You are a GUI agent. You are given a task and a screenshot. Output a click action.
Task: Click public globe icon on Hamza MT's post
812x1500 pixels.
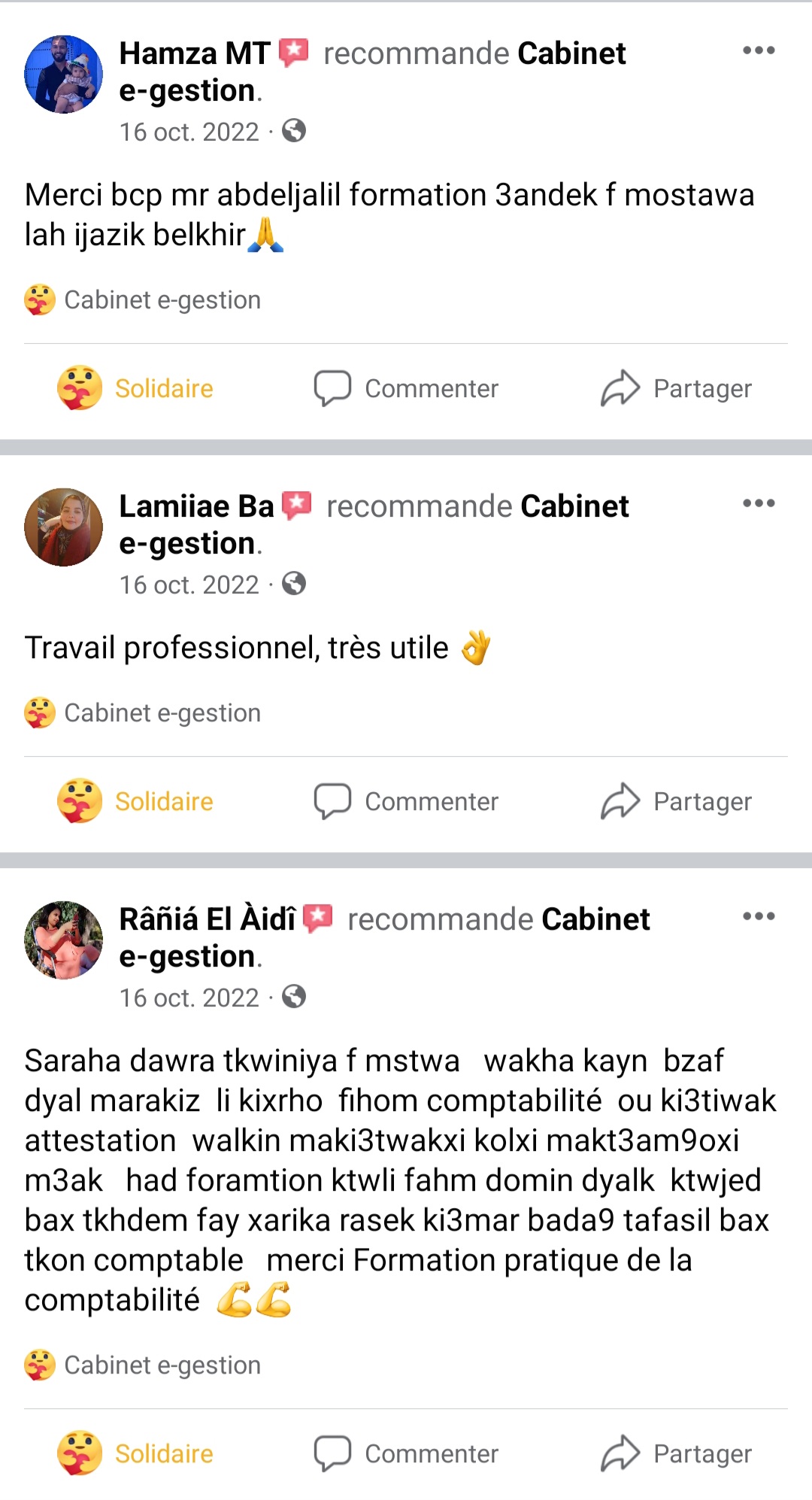point(294,132)
